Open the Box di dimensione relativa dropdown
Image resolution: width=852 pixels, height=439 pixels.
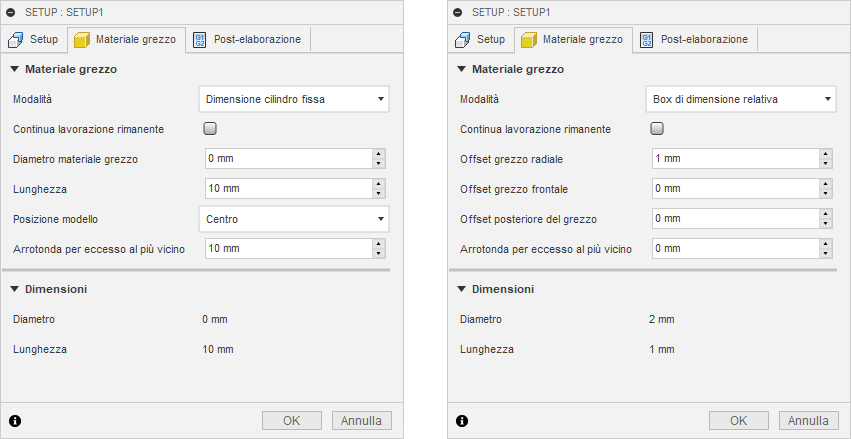point(741,99)
